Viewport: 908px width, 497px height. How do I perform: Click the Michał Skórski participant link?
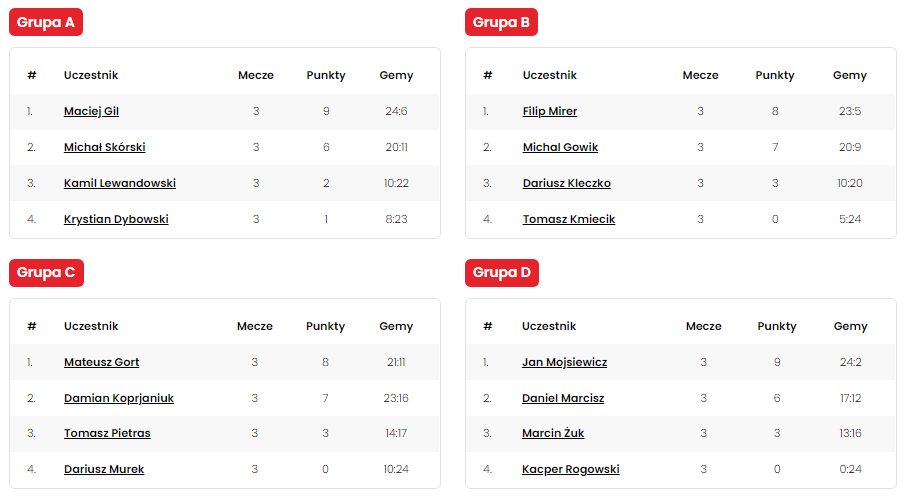[x=104, y=147]
